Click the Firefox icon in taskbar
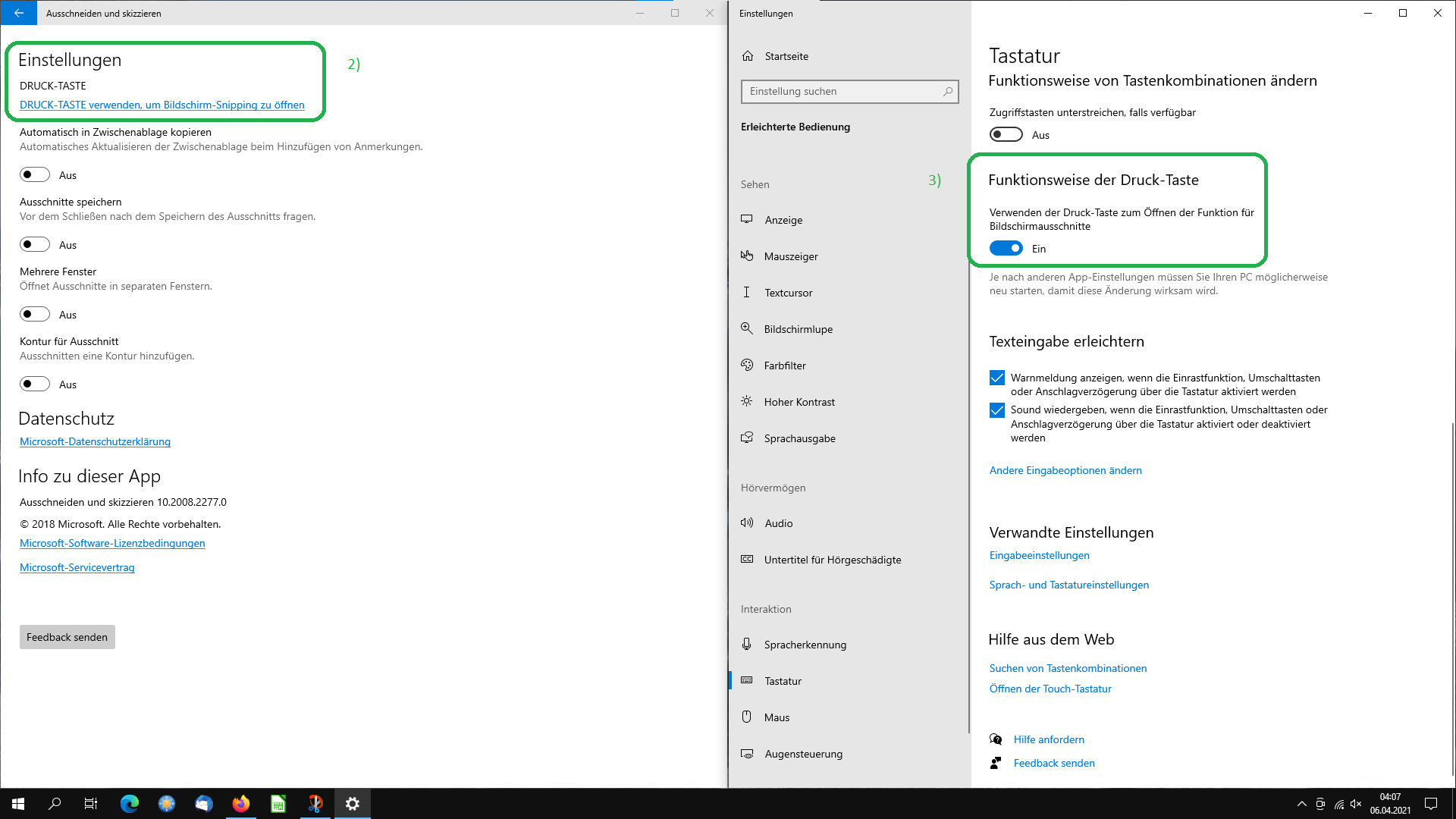The height and width of the screenshot is (819, 1456). pyautogui.click(x=241, y=804)
